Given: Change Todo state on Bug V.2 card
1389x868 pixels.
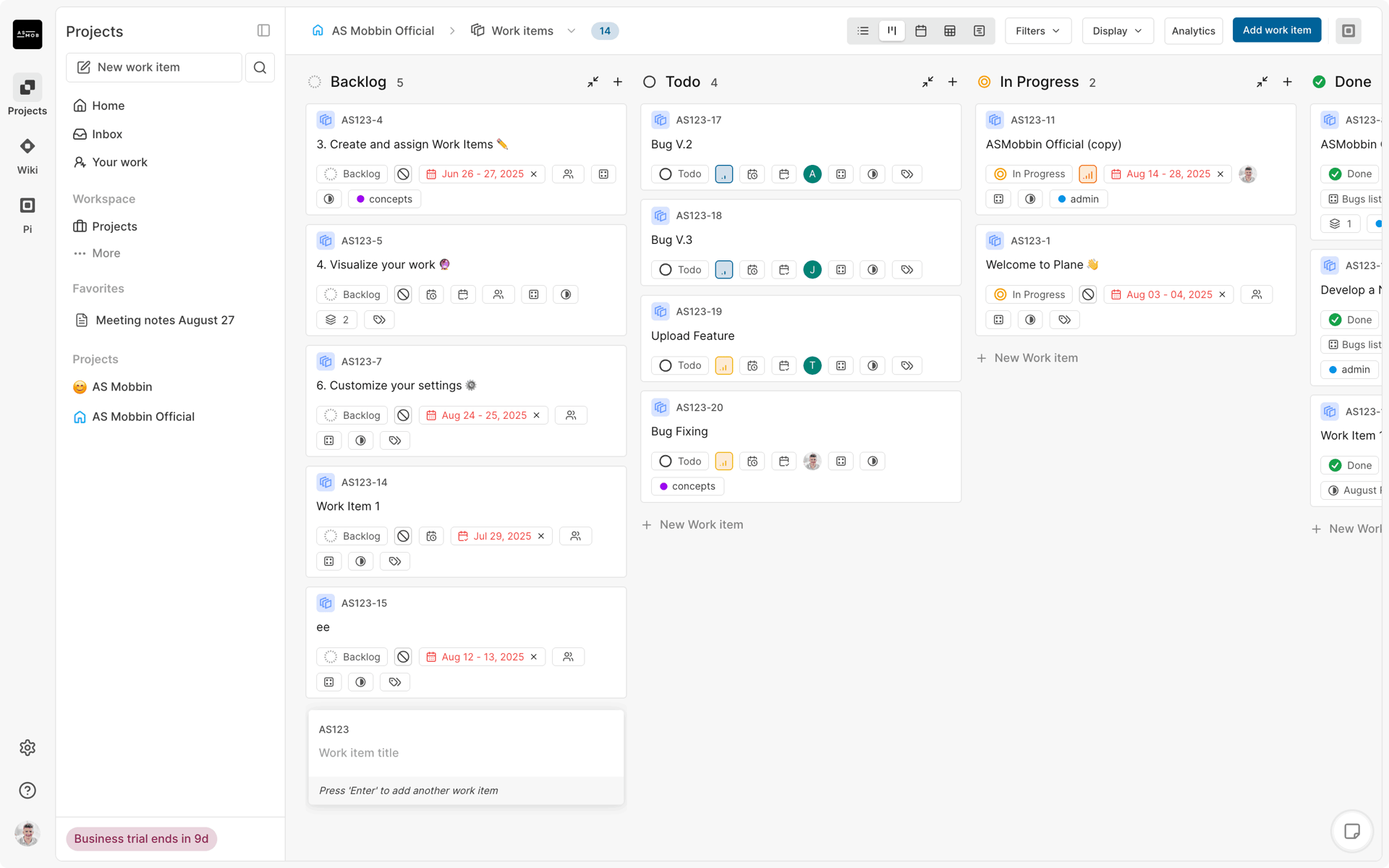Looking at the screenshot, I should (x=680, y=174).
